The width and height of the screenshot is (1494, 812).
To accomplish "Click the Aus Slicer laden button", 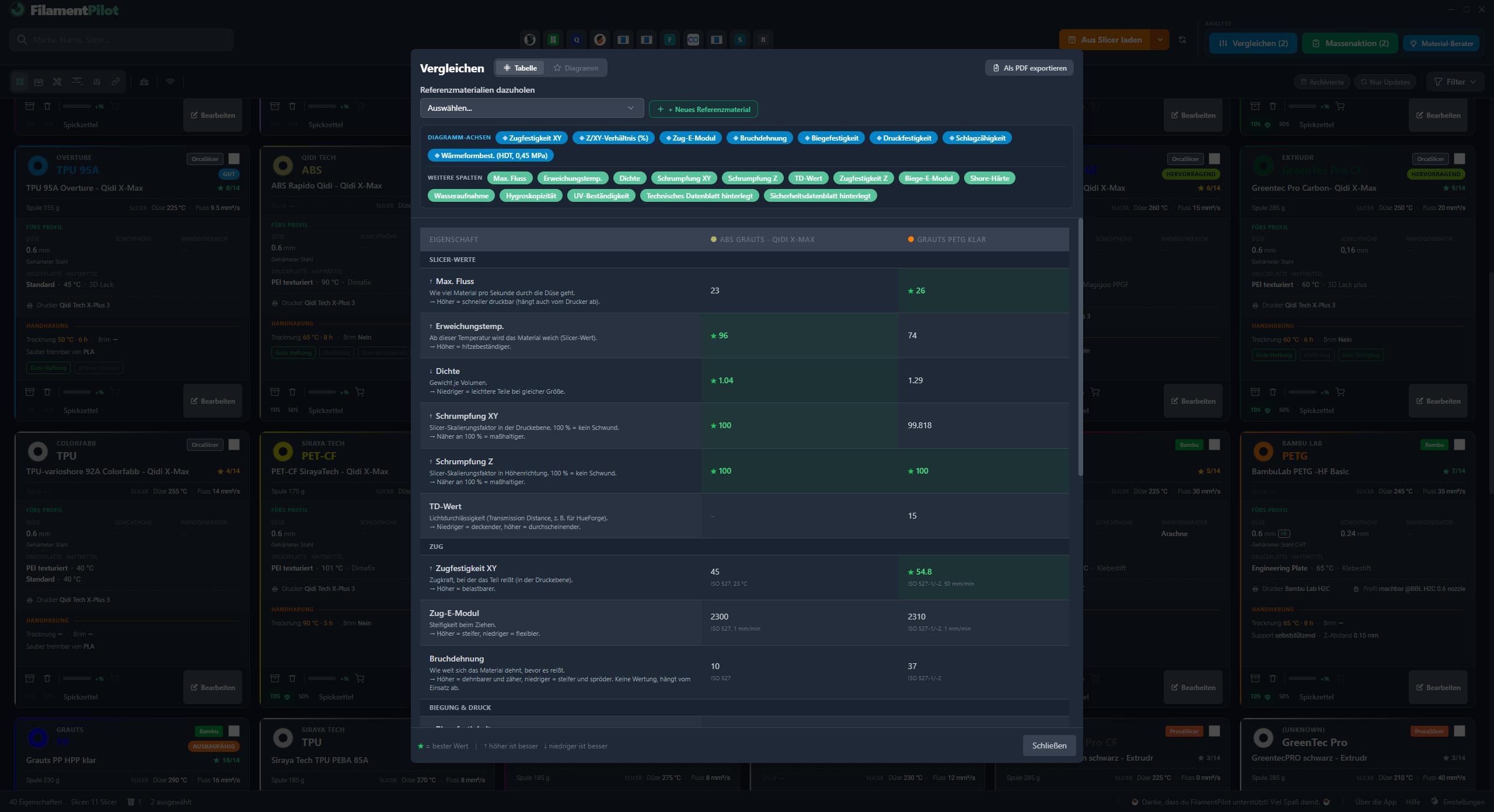I will (1105, 40).
